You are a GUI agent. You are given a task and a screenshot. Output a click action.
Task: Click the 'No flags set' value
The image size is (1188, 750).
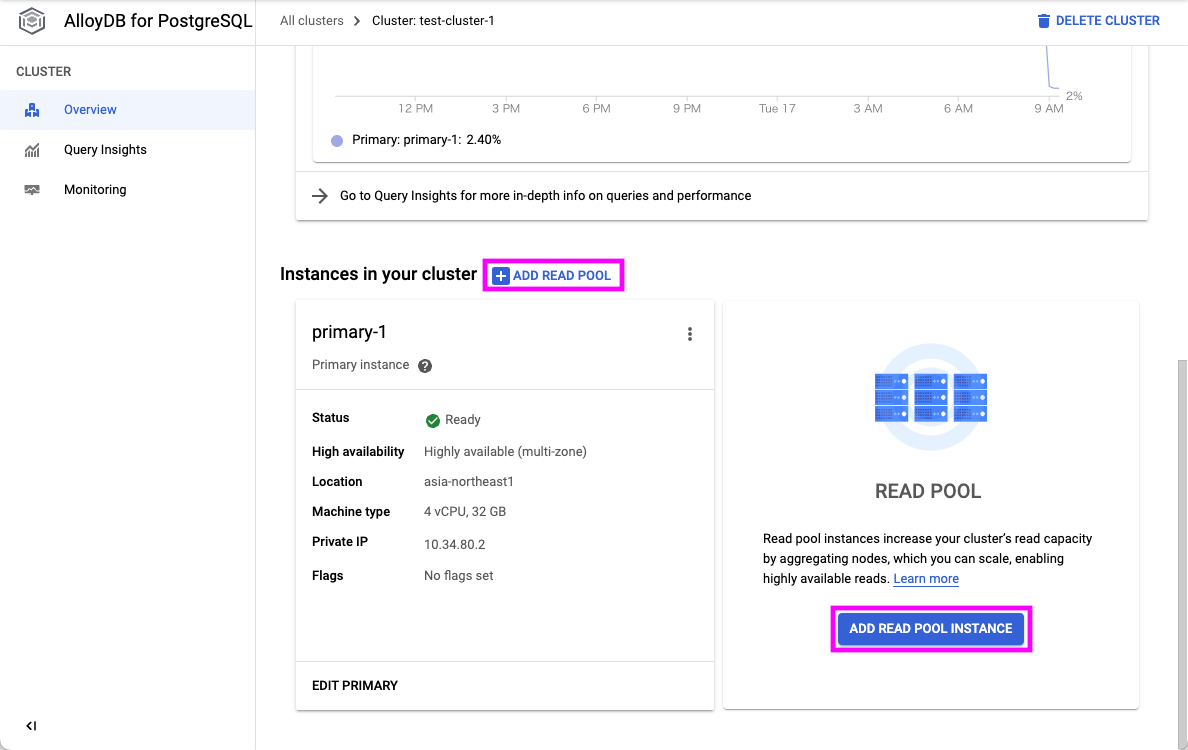(x=458, y=576)
